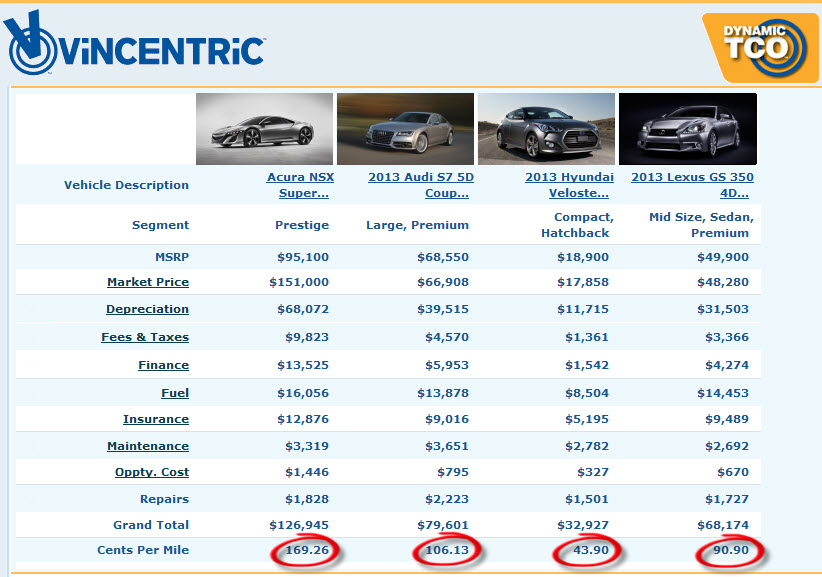Select the $1,828 repairs value

(x=307, y=499)
